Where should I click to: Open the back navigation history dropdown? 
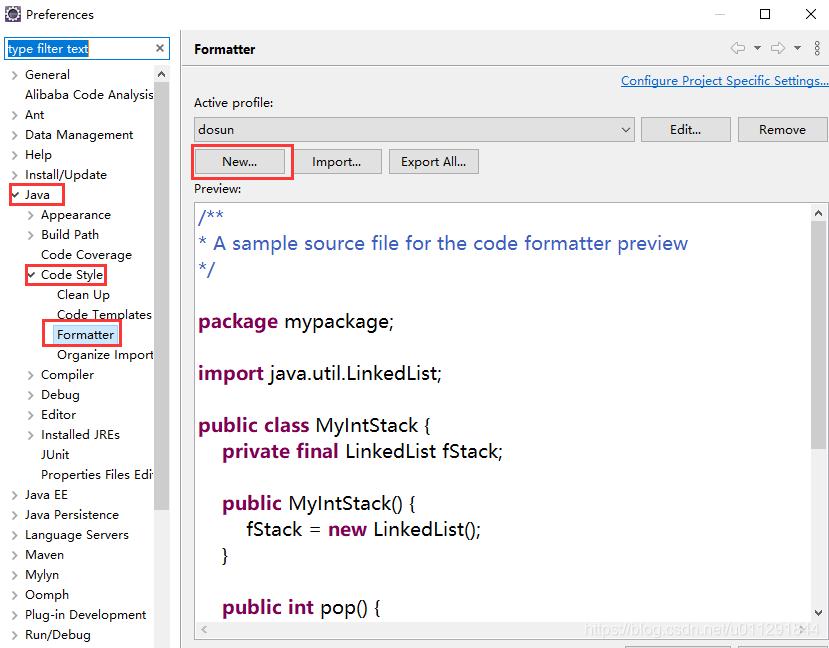[756, 47]
